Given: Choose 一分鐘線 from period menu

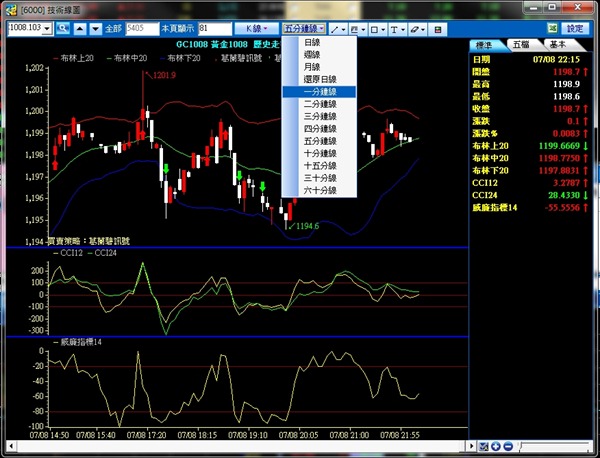Looking at the screenshot, I should coord(319,92).
